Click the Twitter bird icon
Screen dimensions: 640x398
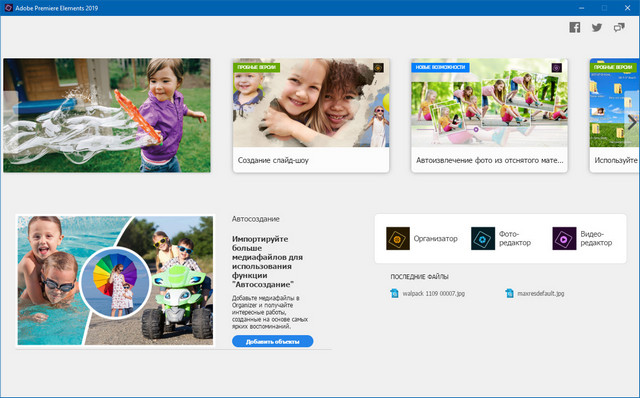tap(597, 27)
